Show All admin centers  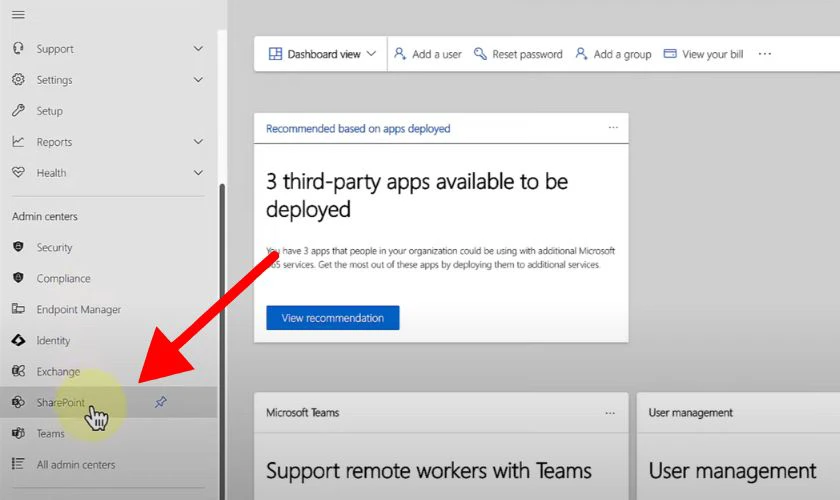point(108,464)
